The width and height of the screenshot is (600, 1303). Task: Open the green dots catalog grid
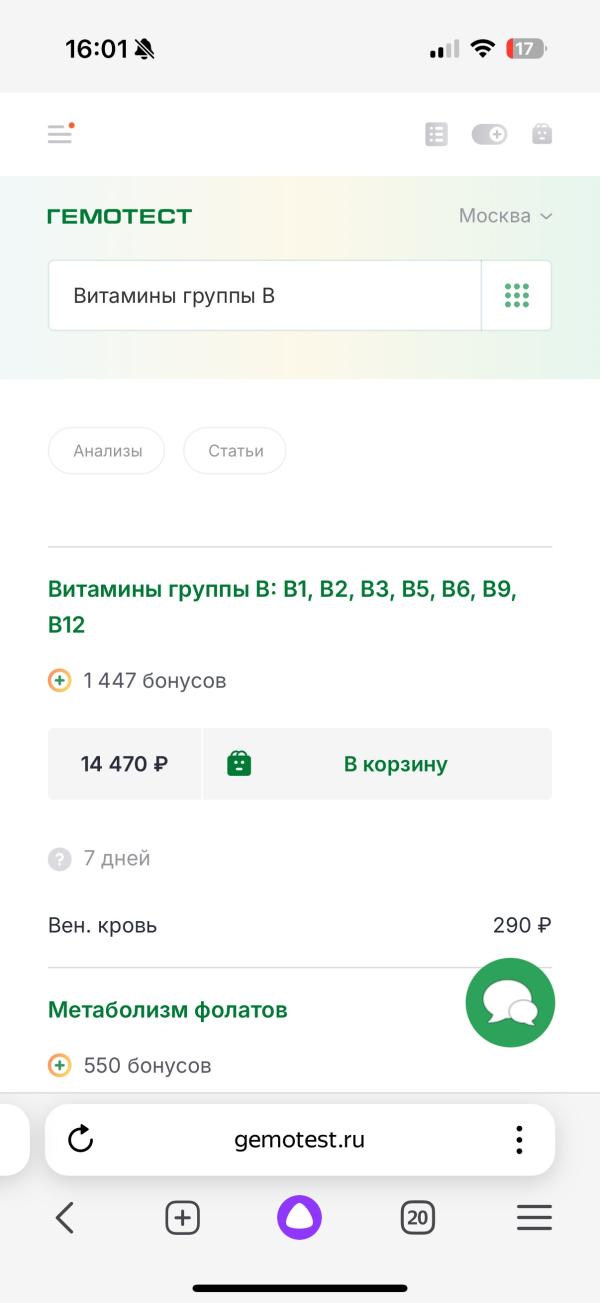pyautogui.click(x=517, y=296)
